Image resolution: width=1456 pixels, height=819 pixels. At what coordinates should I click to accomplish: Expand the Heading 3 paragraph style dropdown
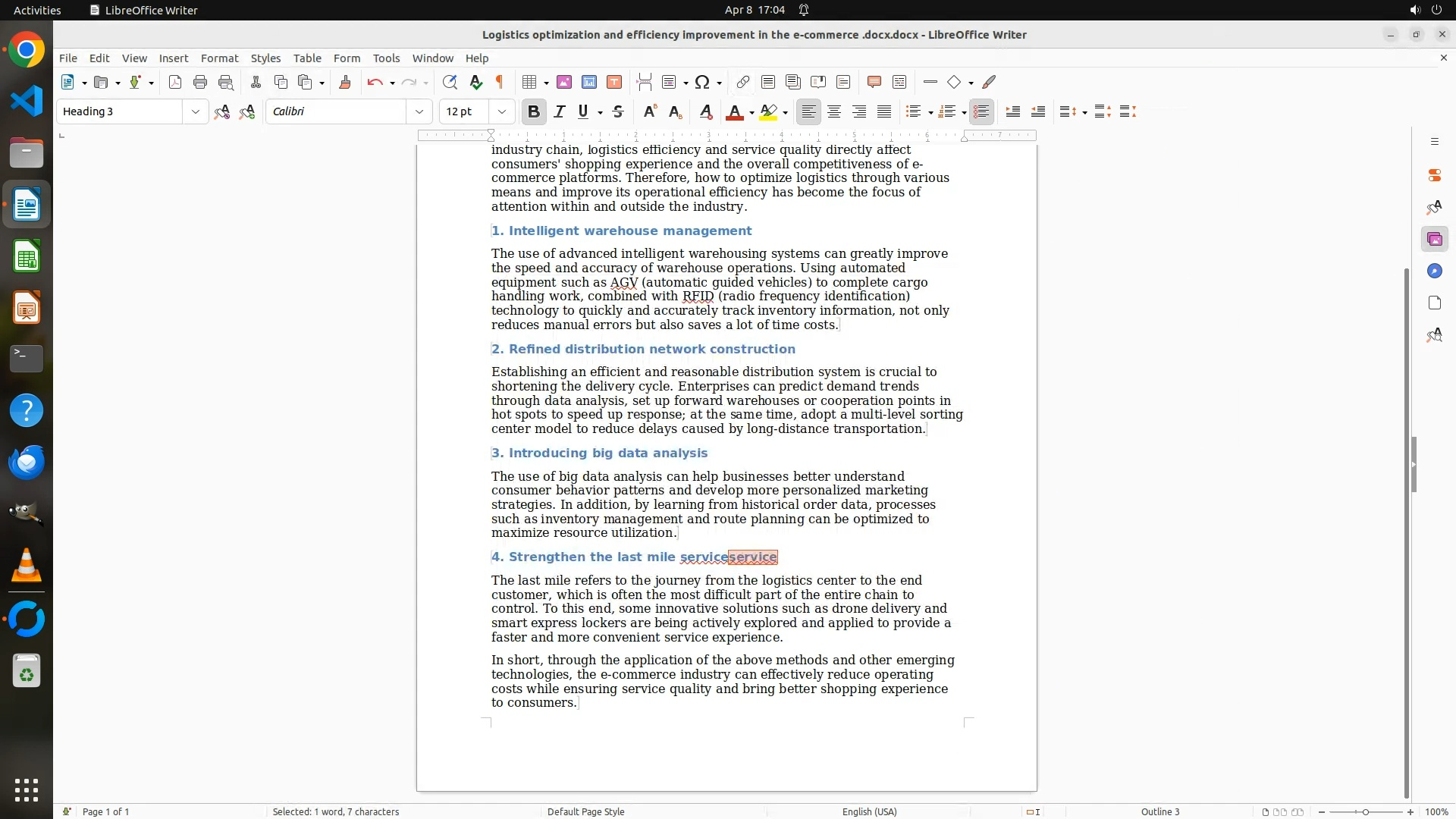(x=196, y=112)
